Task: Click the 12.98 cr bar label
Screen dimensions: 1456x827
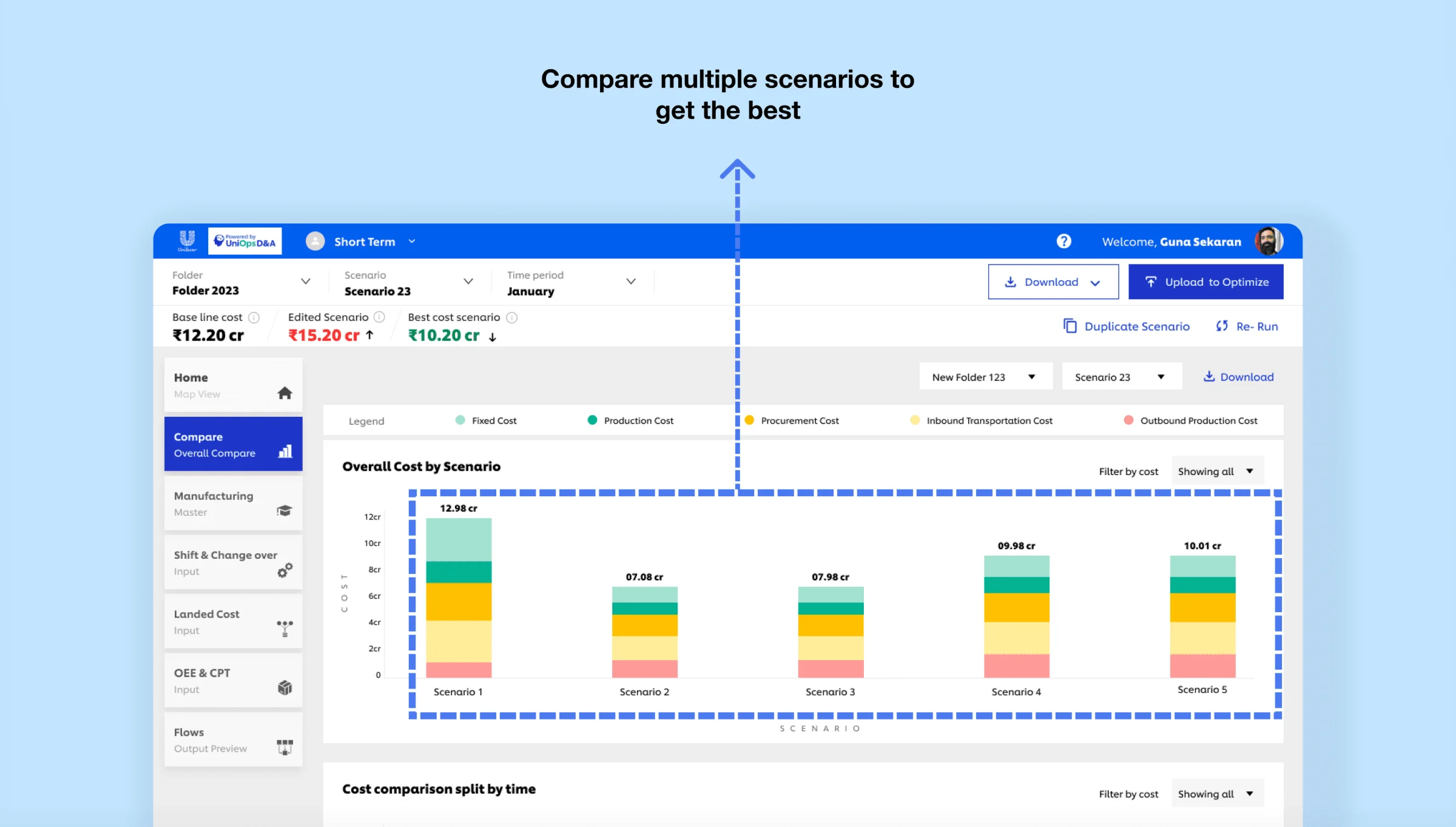Action: [x=459, y=508]
